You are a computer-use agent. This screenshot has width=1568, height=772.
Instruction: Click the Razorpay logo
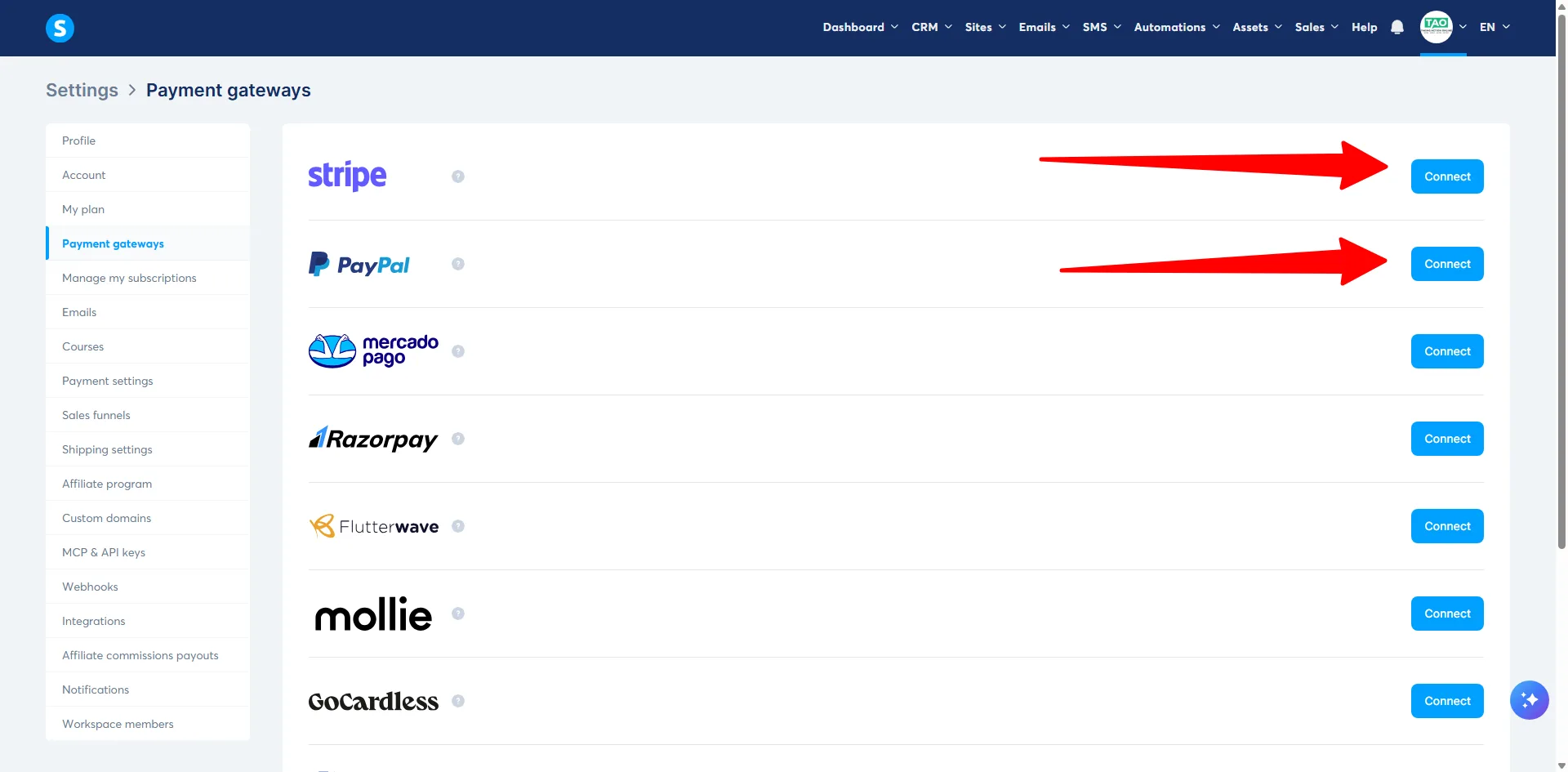(373, 439)
